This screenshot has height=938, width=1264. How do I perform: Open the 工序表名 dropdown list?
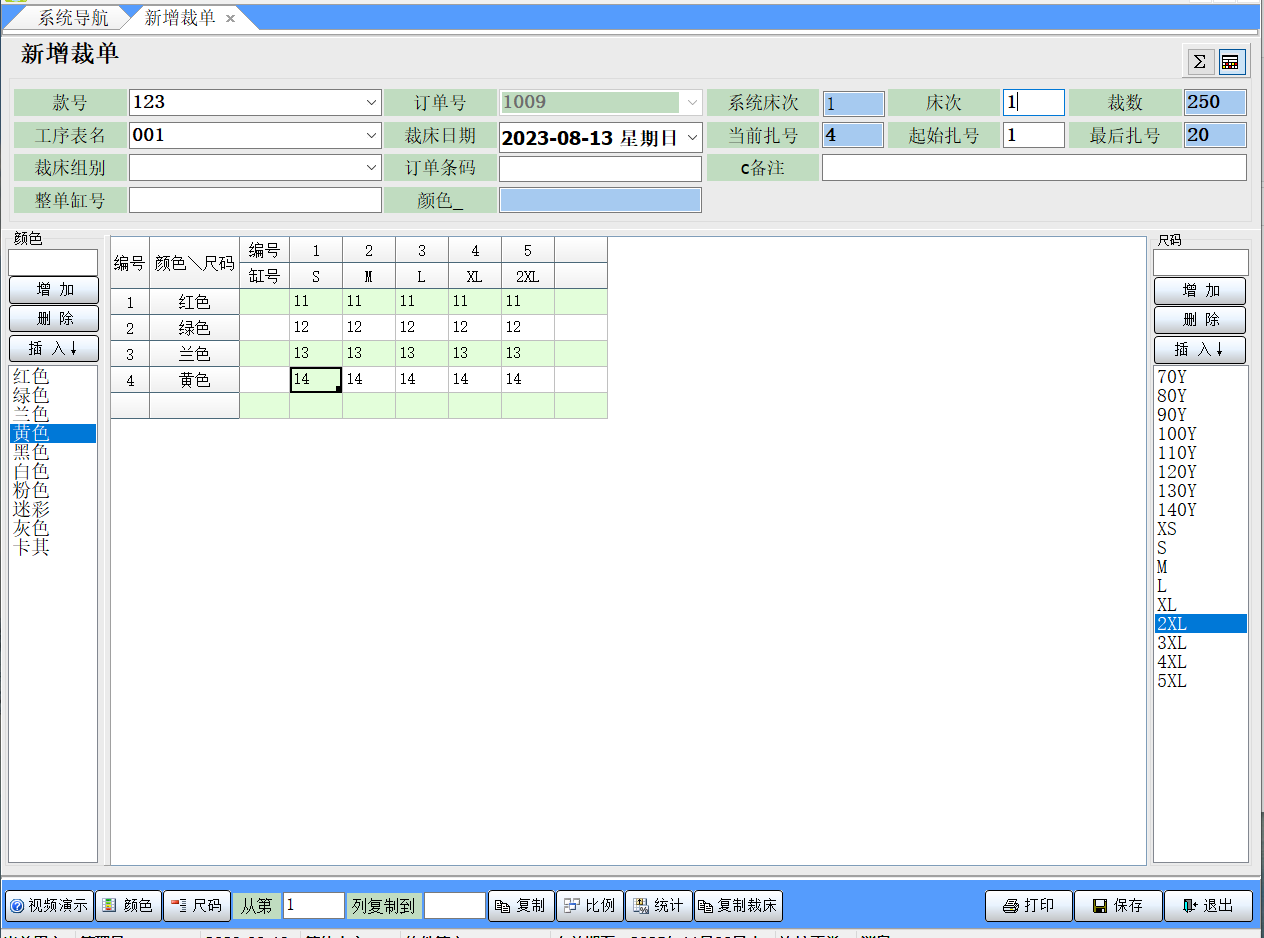pos(371,135)
